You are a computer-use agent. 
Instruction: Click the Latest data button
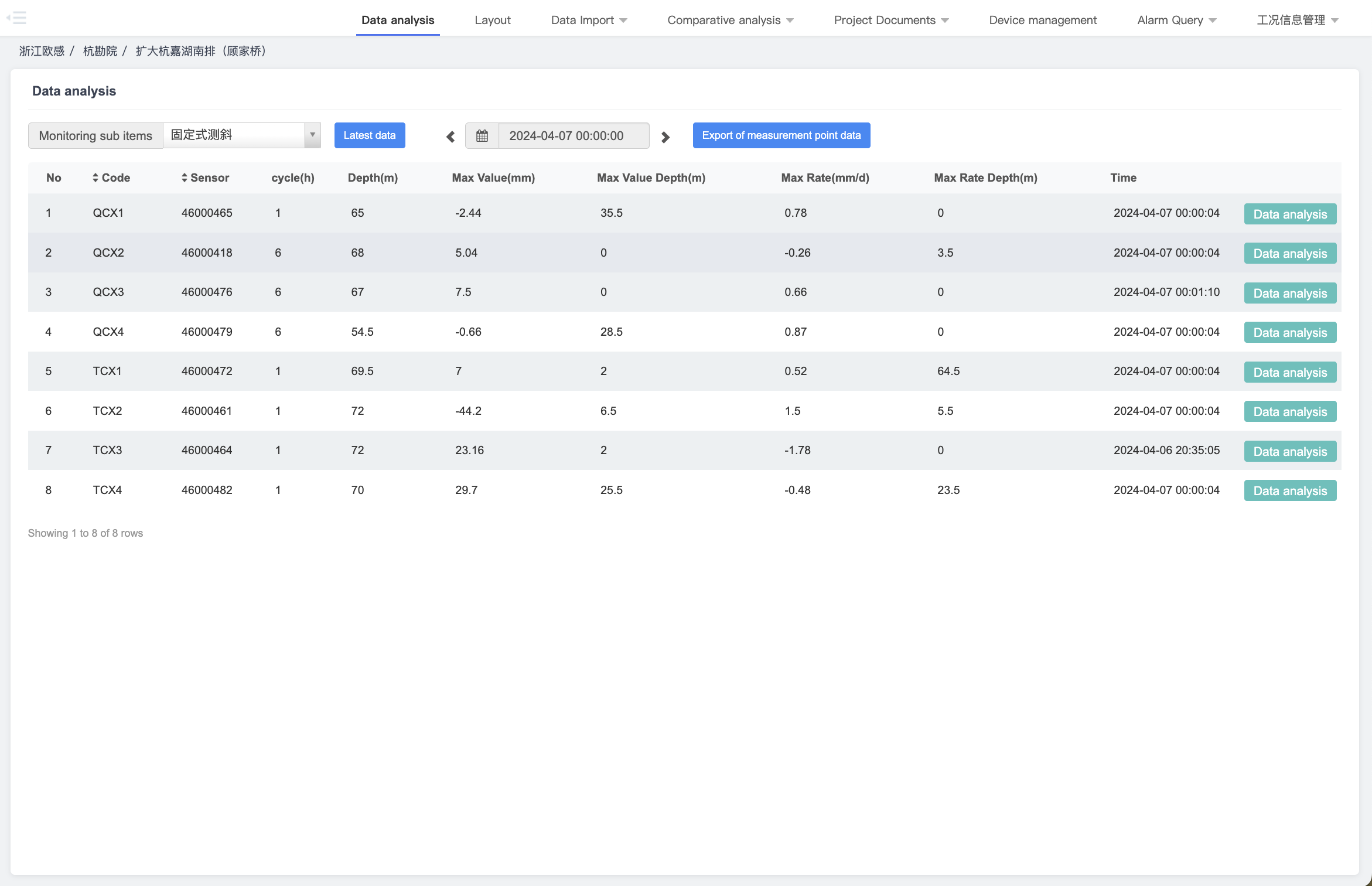click(370, 135)
